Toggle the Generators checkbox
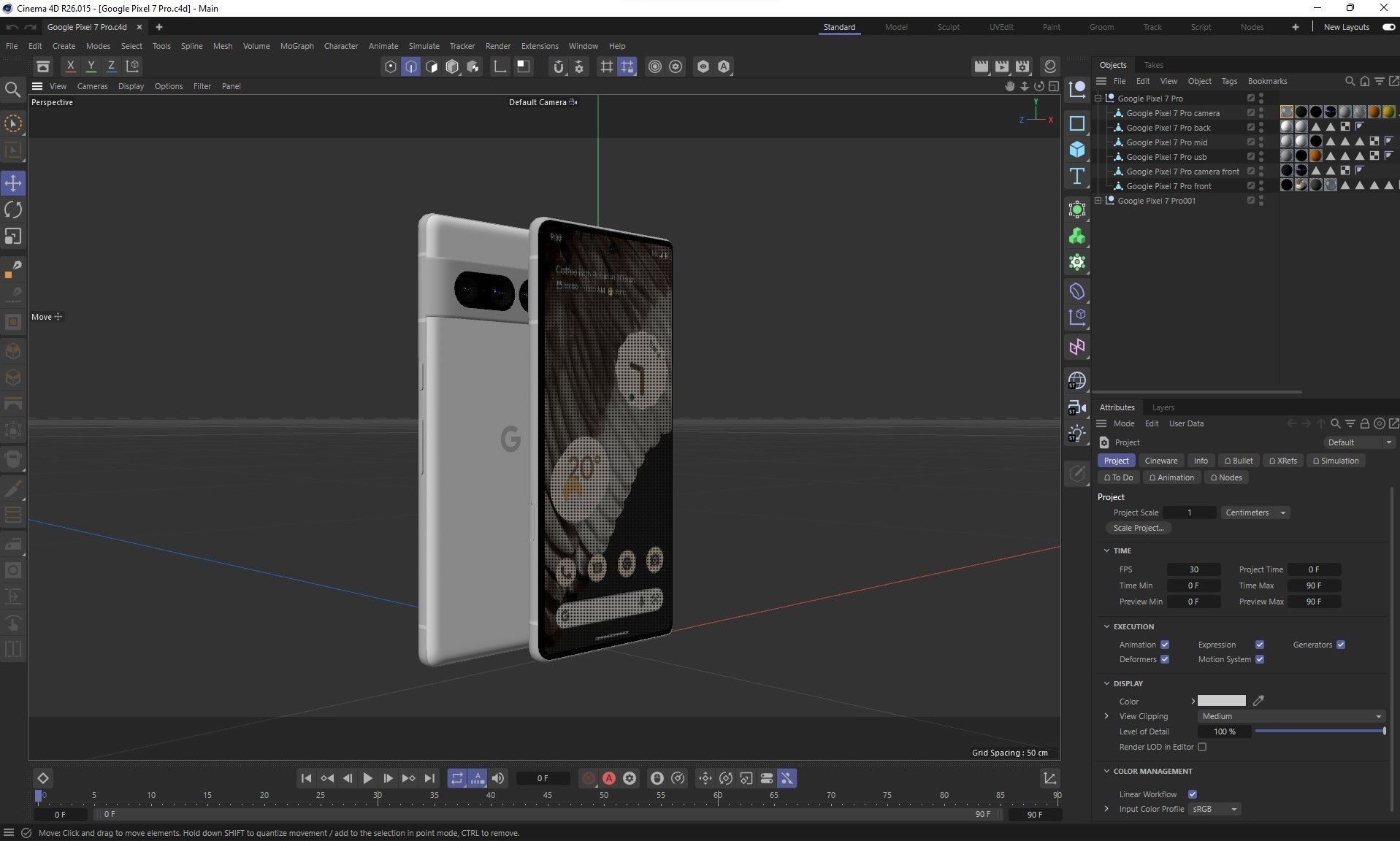The height and width of the screenshot is (841, 1400). tap(1341, 645)
